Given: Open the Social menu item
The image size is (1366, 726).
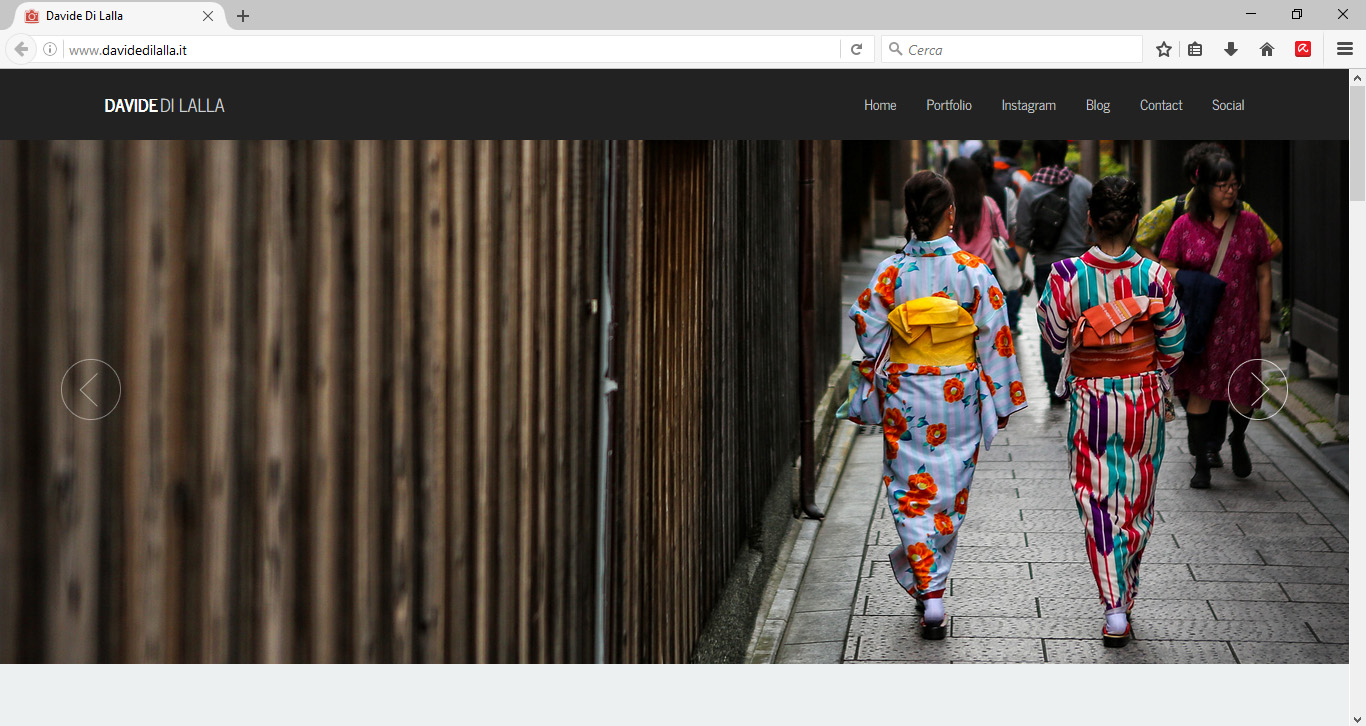Looking at the screenshot, I should [x=1227, y=105].
